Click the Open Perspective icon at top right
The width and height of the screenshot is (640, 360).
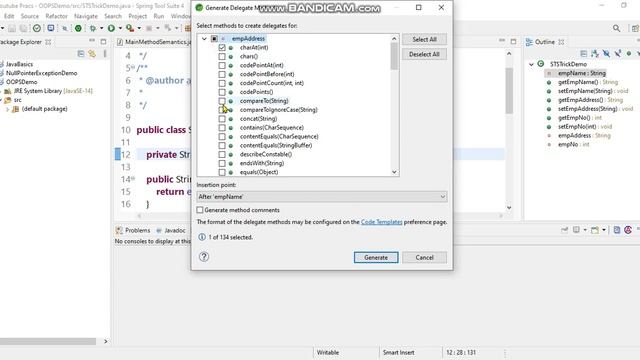click(x=635, y=28)
